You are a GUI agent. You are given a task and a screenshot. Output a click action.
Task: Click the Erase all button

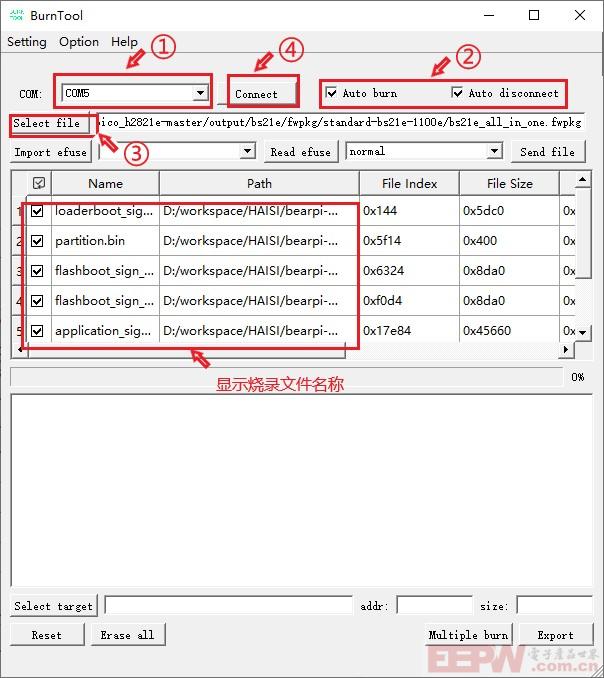[128, 635]
